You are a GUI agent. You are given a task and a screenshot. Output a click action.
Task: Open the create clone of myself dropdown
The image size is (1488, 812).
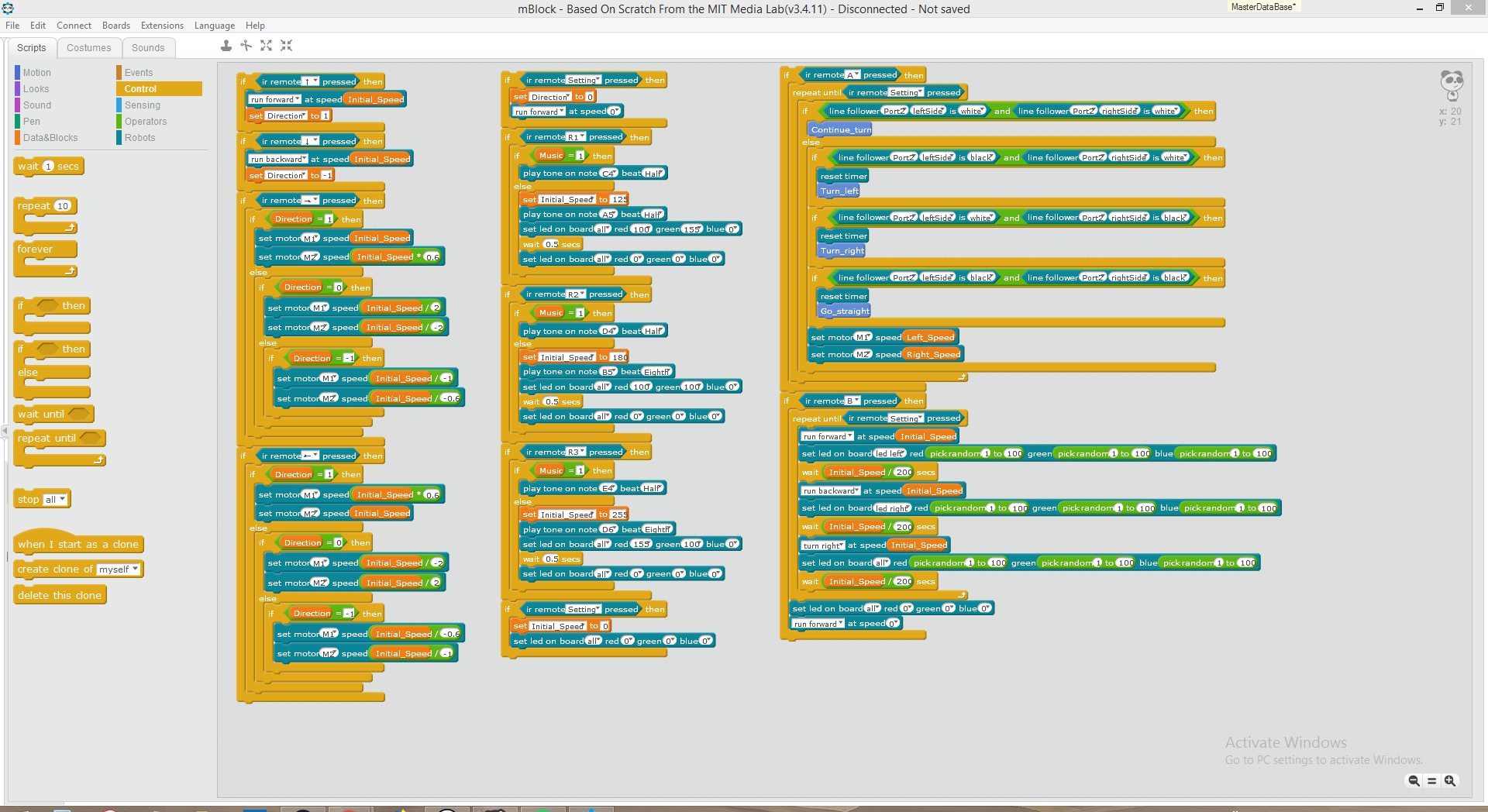119,569
